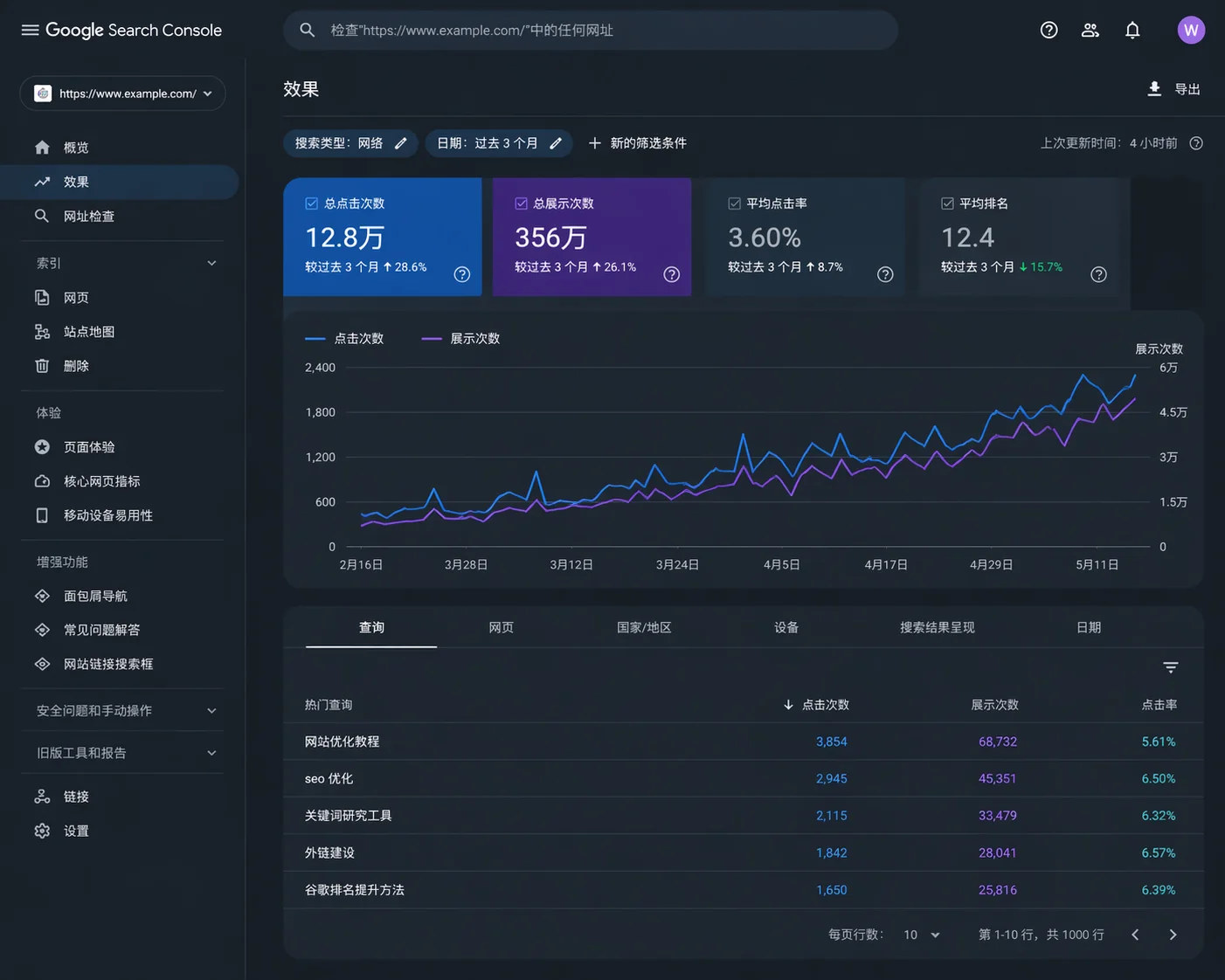
Task: Open the navigation hamburger menu
Action: (30, 29)
